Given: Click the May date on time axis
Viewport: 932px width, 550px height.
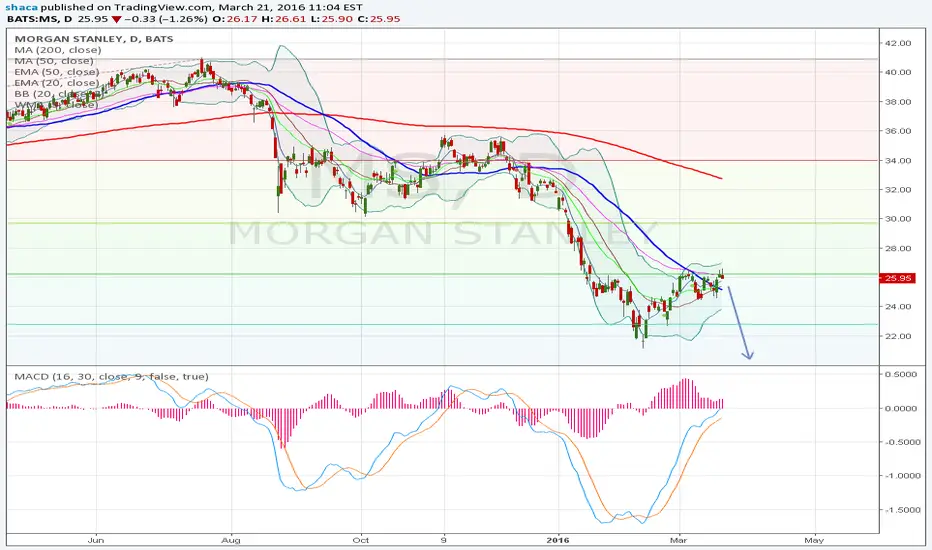Looking at the screenshot, I should click(814, 540).
